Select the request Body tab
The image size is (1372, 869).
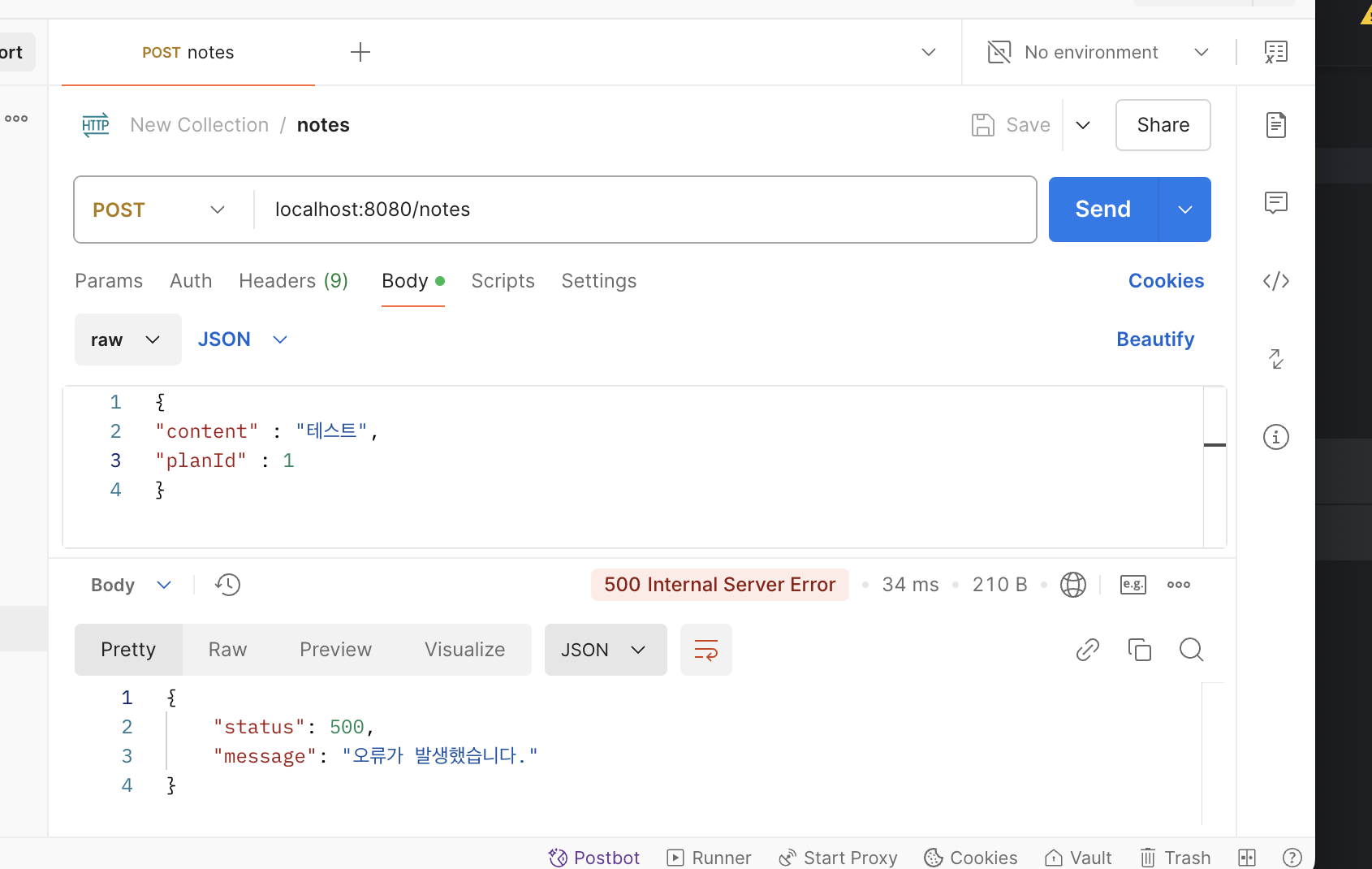click(x=413, y=281)
